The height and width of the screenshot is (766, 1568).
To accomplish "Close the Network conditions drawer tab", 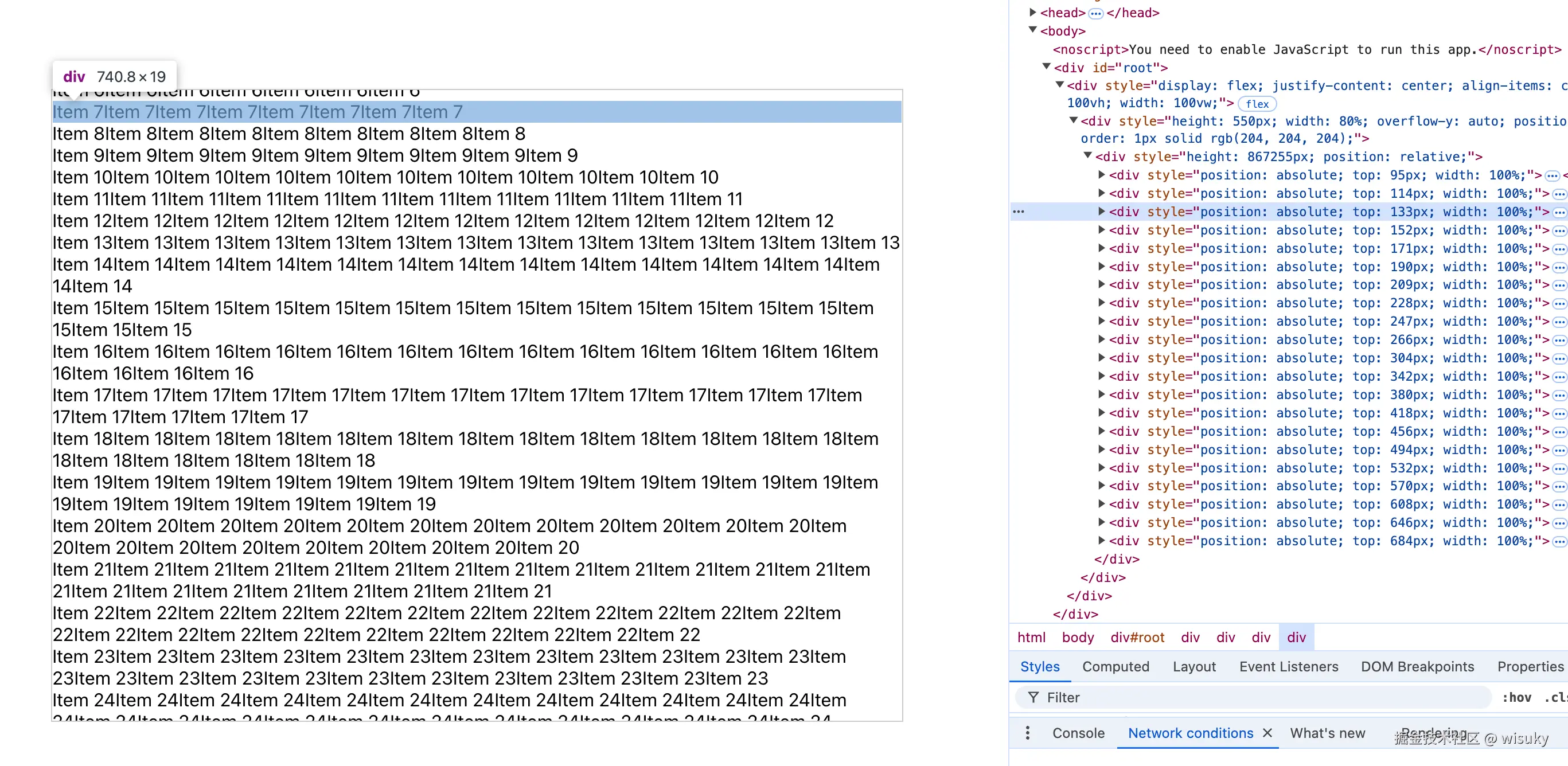I will coord(1267,733).
